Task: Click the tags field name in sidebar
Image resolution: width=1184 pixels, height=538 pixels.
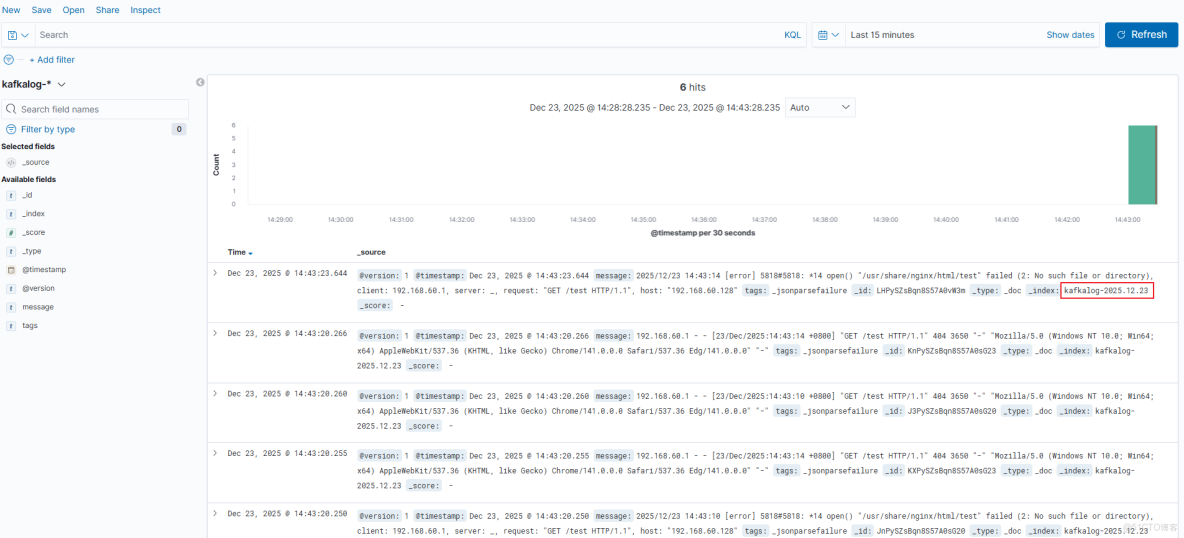Action: pyautogui.click(x=30, y=326)
